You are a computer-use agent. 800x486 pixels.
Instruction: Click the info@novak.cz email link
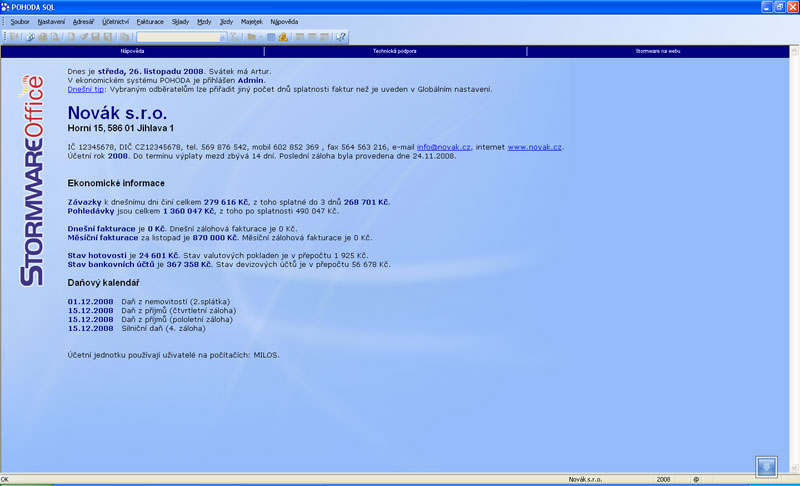click(443, 147)
